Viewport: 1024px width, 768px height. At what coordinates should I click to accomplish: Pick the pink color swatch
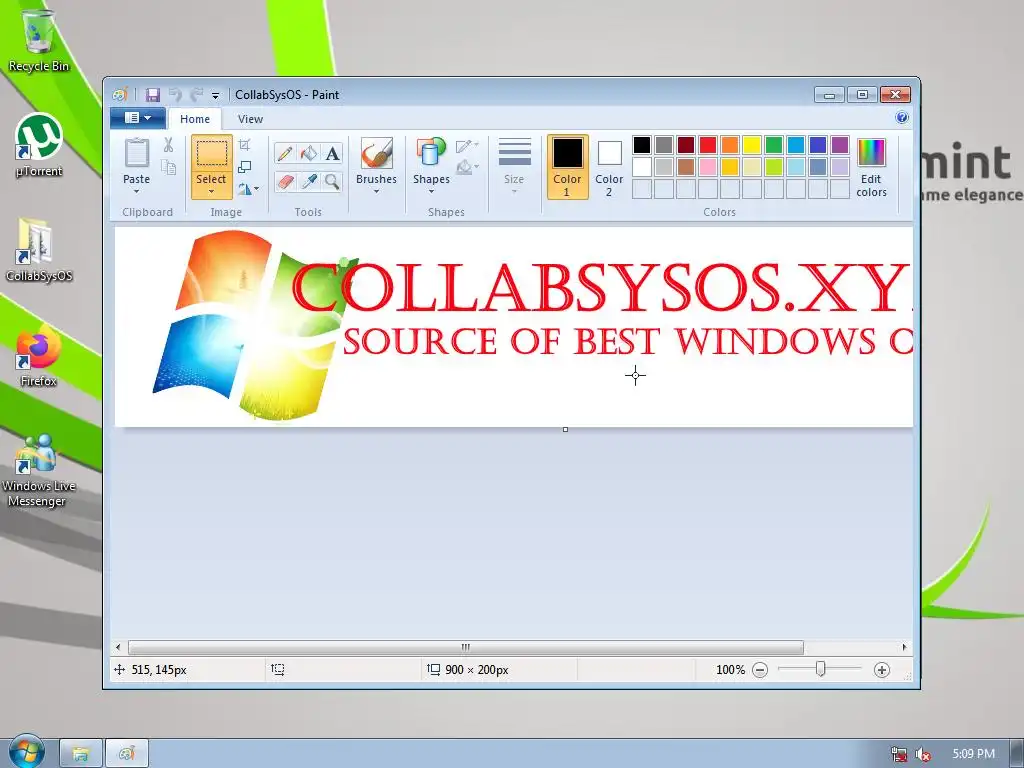(x=708, y=167)
